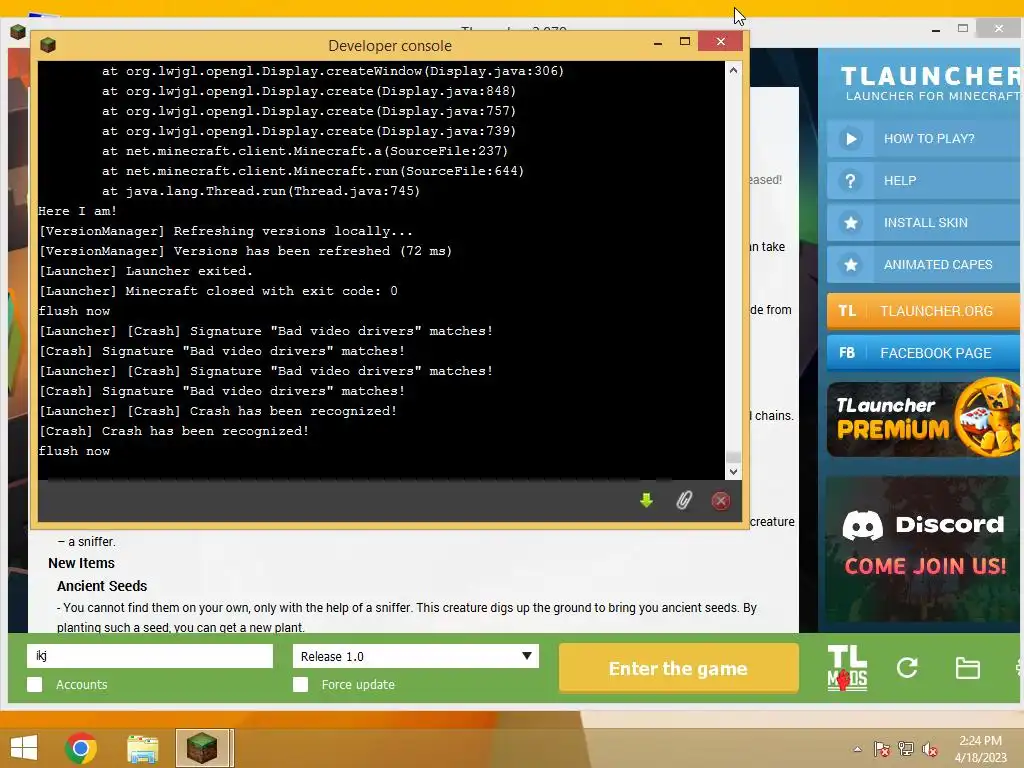Click the star icon beside Animated Capes
Screen dimensions: 1024x768
click(x=850, y=264)
